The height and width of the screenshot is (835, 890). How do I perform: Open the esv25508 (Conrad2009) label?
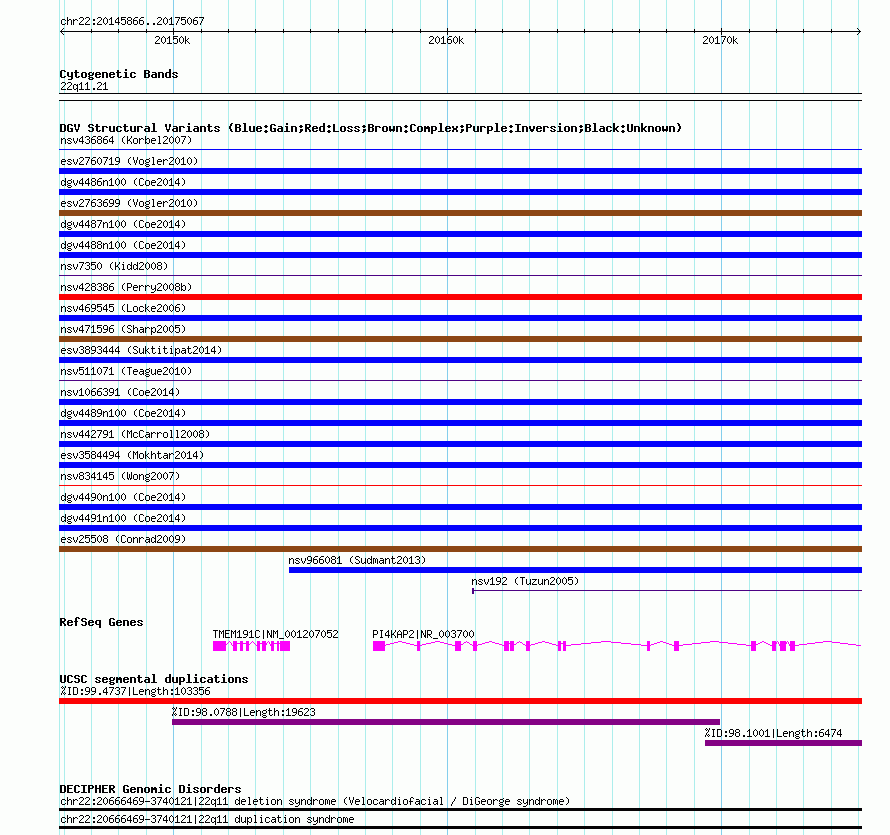click(123, 539)
